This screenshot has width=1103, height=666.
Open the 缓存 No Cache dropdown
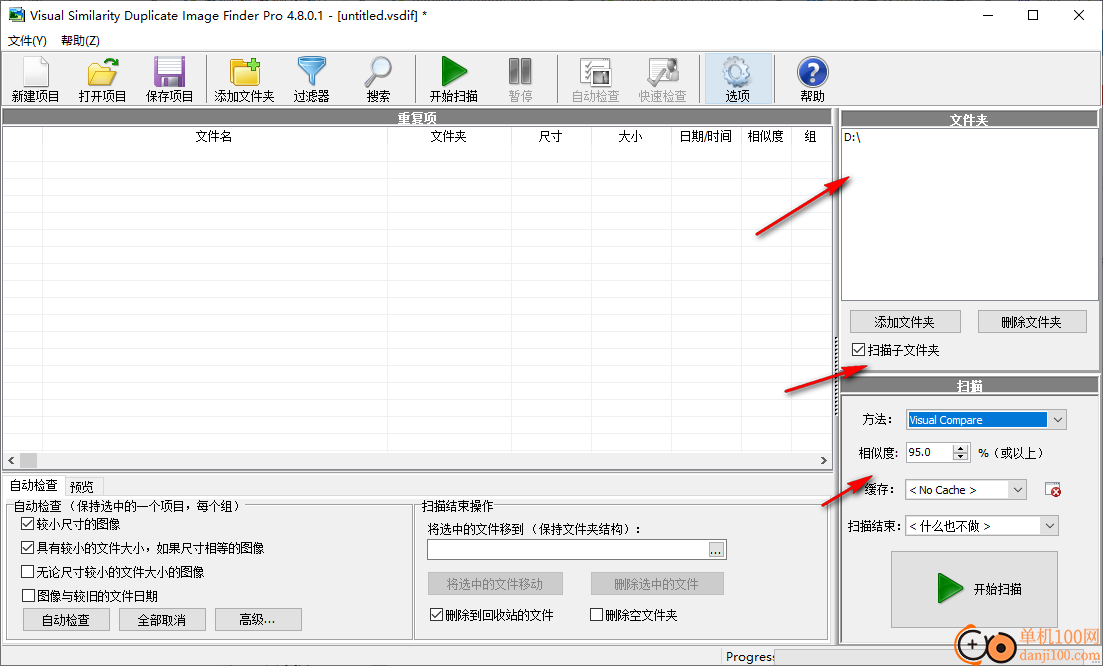pyautogui.click(x=1017, y=489)
